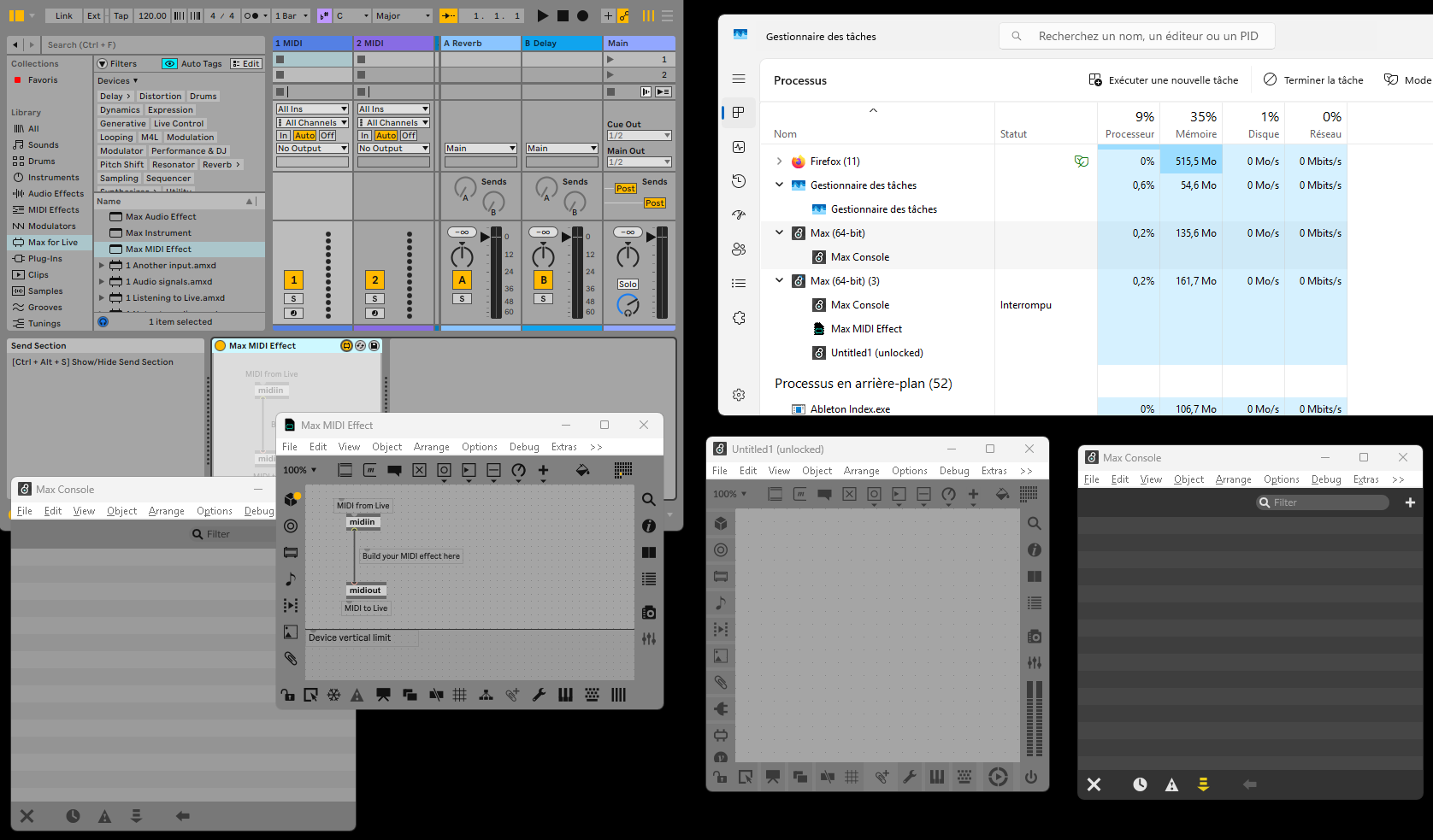The image size is (1433, 840).
Task: Click Exécuter une nouvelle tâche button
Action: coord(1163,79)
